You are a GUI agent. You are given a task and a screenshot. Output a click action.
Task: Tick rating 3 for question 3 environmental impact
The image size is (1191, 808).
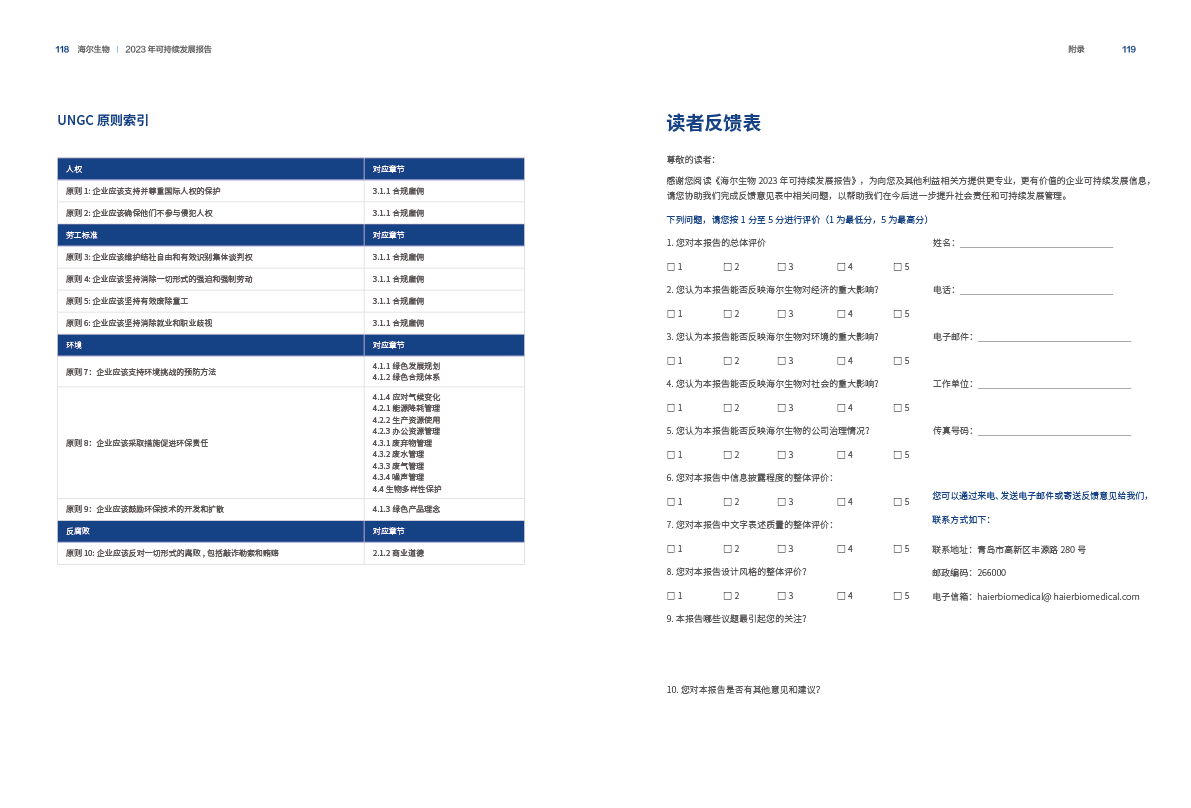[780, 361]
